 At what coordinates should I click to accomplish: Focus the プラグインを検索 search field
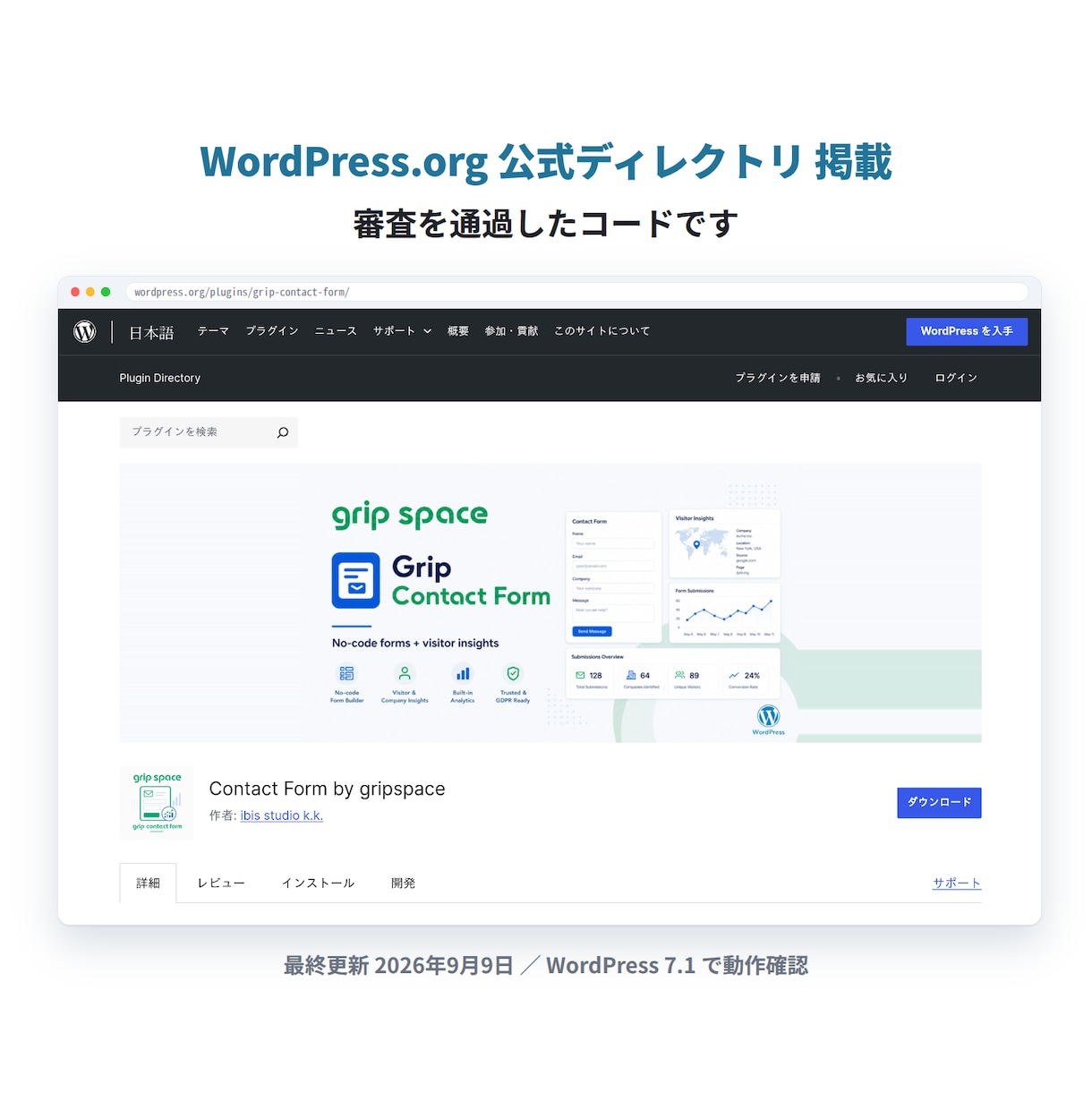click(x=209, y=432)
